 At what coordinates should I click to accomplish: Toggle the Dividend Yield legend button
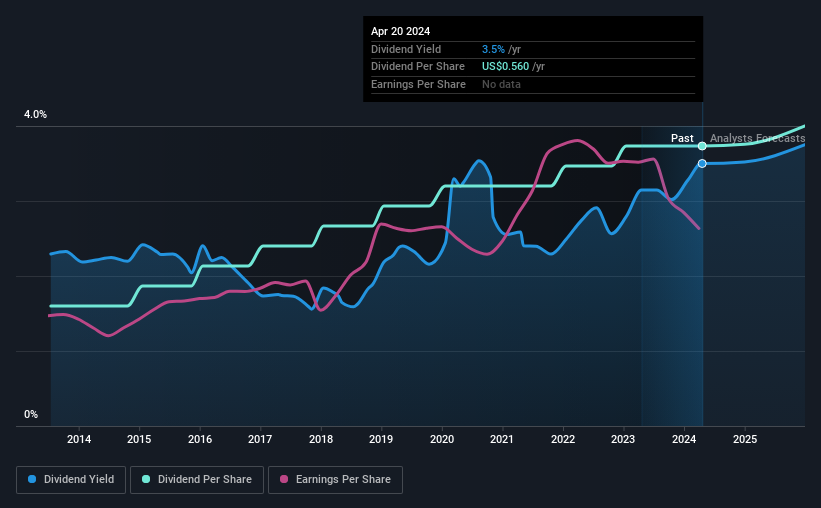[x=71, y=480]
